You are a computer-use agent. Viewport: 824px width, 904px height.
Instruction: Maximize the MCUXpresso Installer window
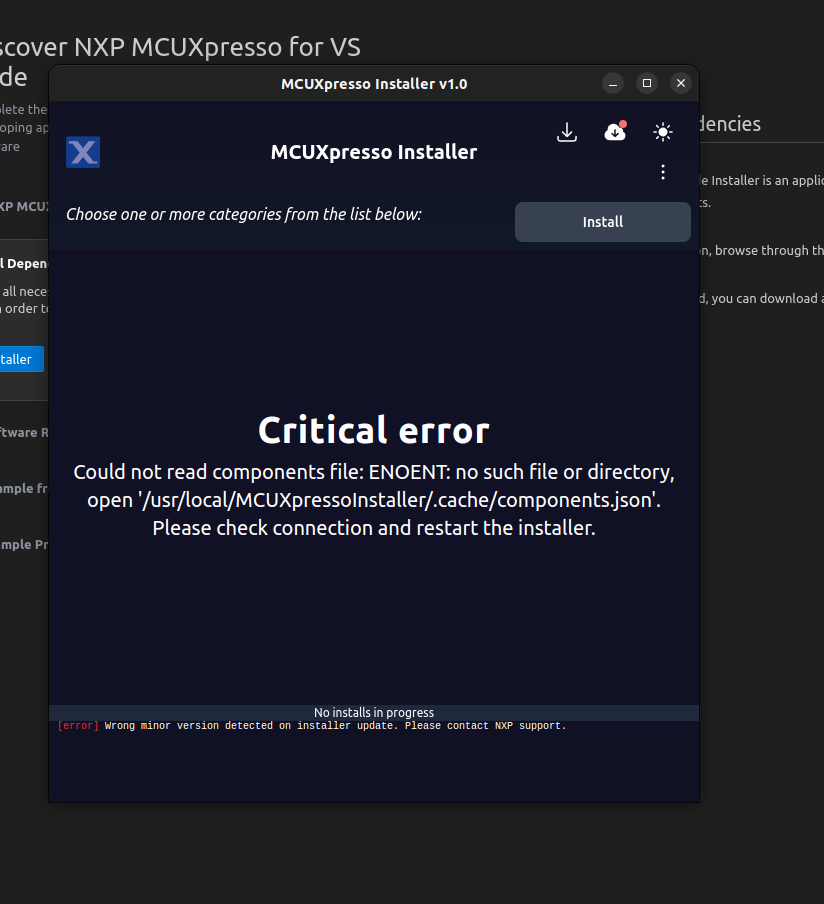tap(647, 83)
